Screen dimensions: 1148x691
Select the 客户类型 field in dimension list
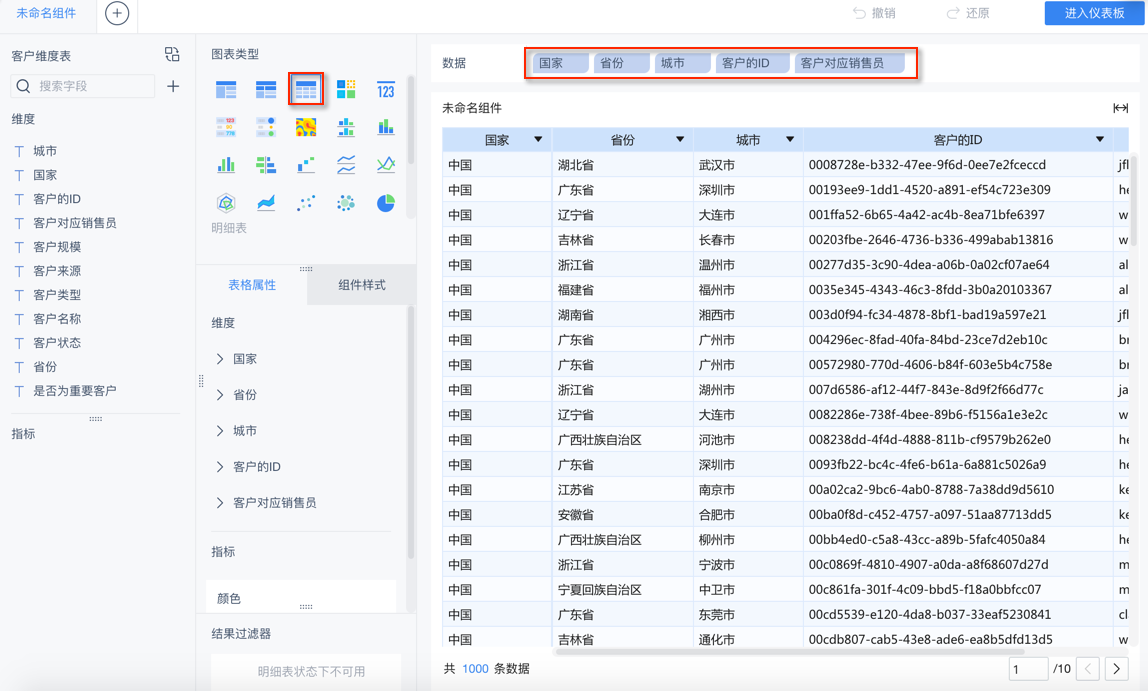click(57, 295)
